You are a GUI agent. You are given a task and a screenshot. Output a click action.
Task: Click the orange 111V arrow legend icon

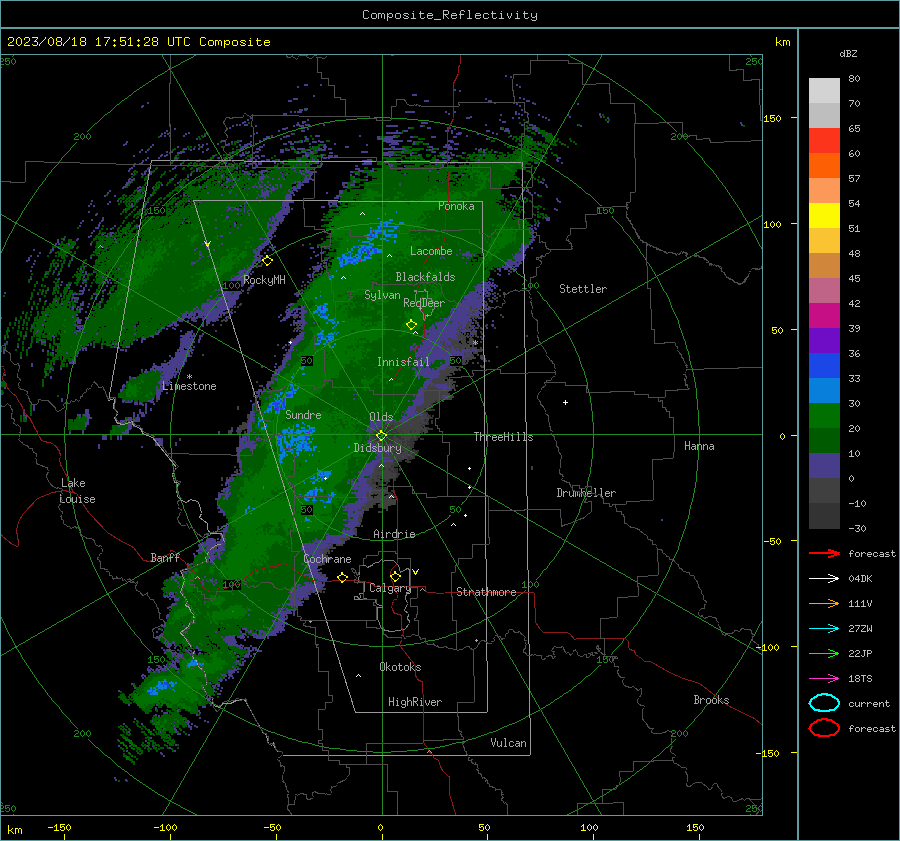pyautogui.click(x=824, y=603)
